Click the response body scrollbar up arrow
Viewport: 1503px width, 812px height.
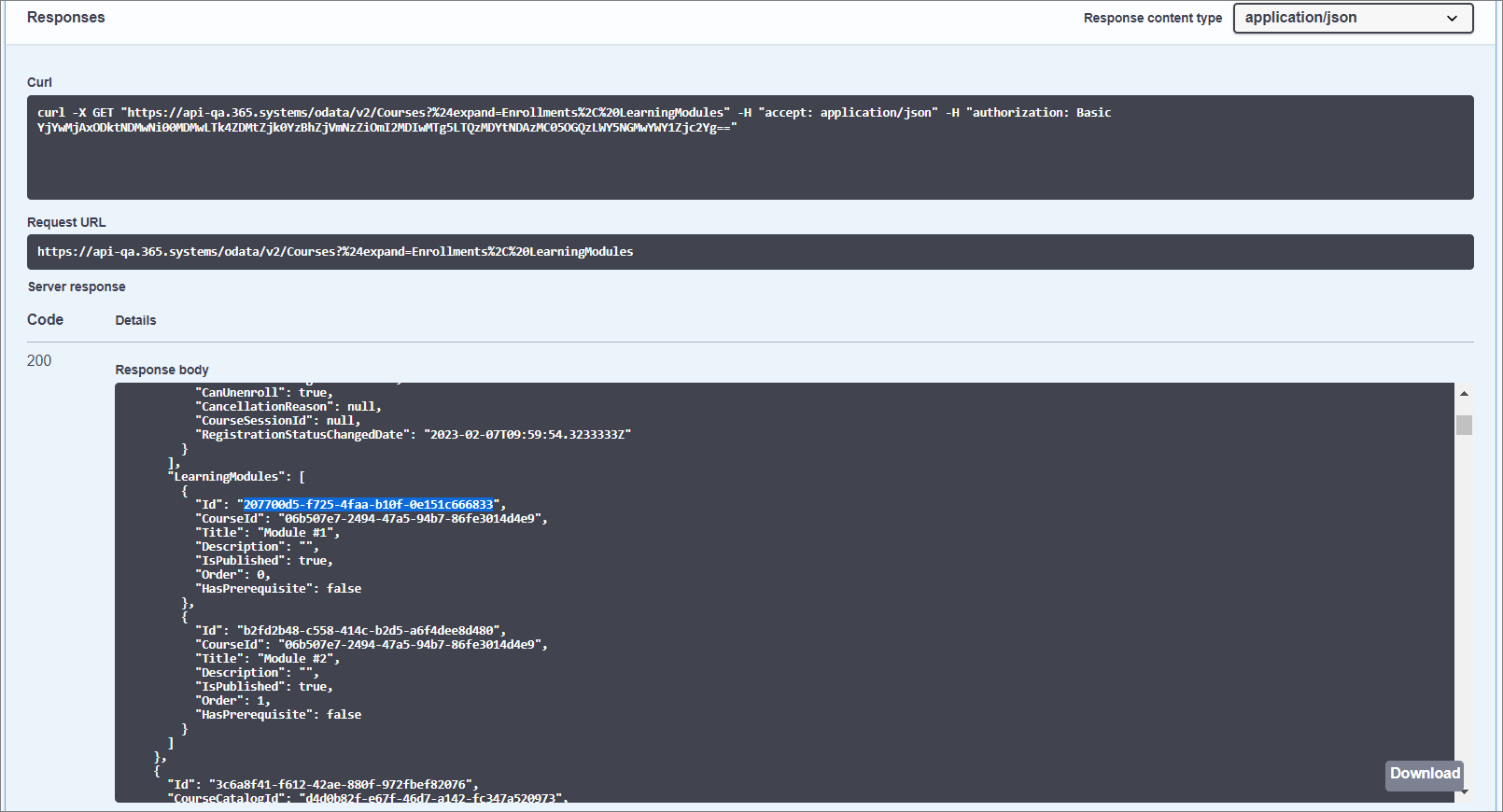coord(1464,394)
